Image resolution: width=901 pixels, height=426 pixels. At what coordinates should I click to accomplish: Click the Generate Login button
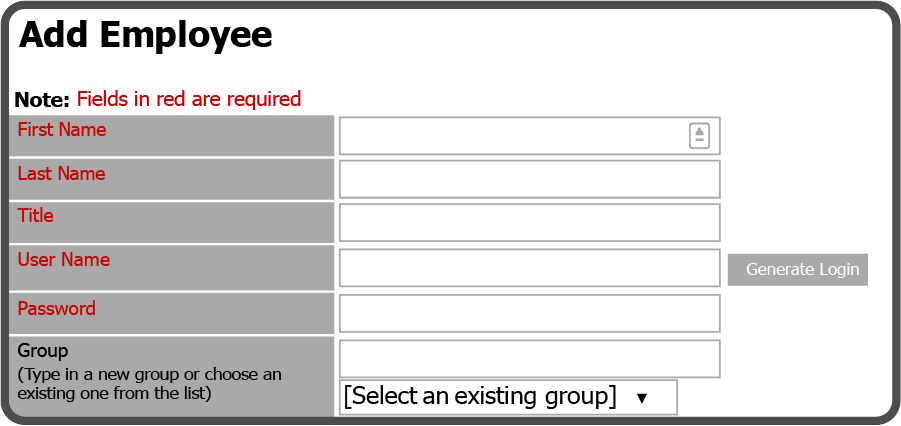click(798, 270)
